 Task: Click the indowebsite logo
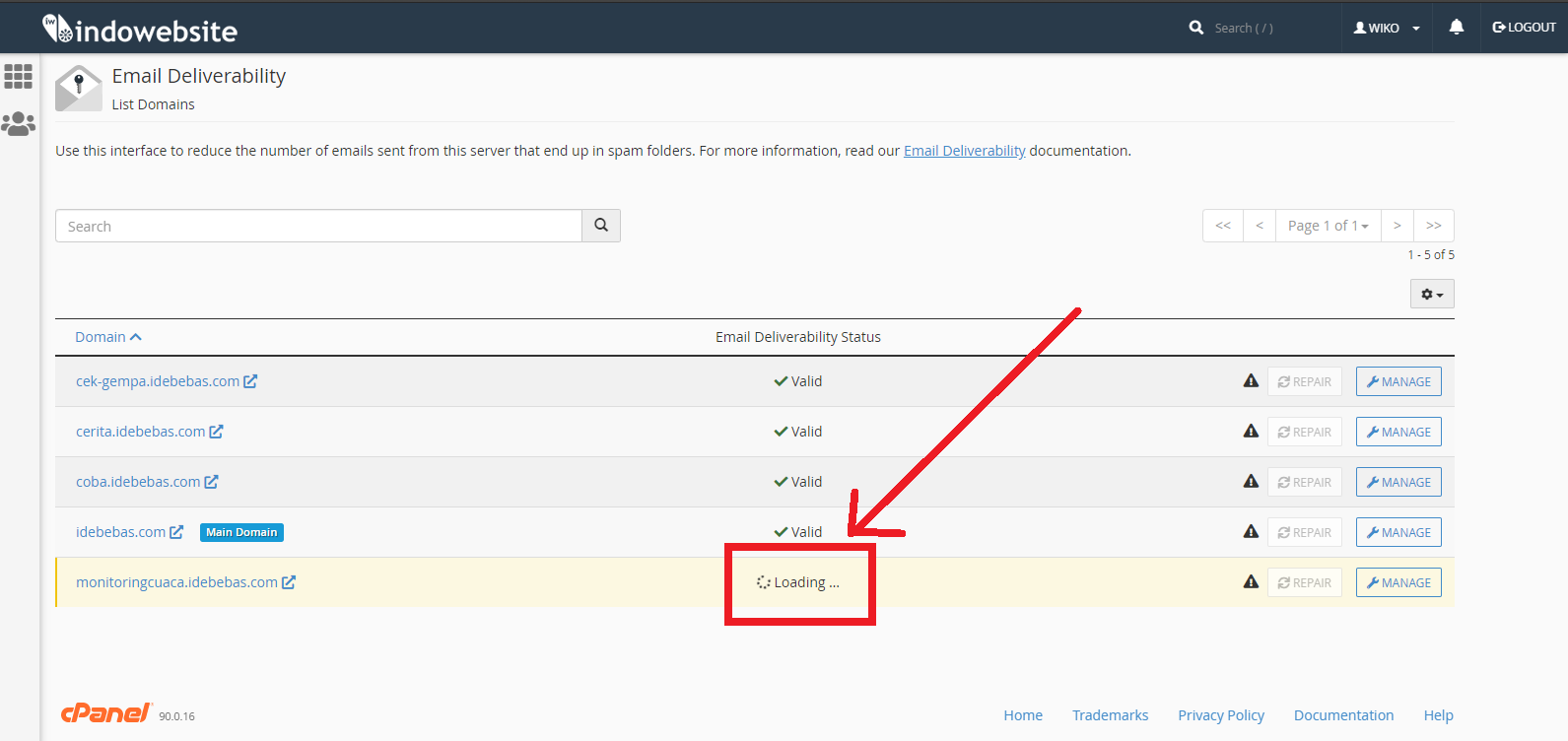[x=140, y=30]
